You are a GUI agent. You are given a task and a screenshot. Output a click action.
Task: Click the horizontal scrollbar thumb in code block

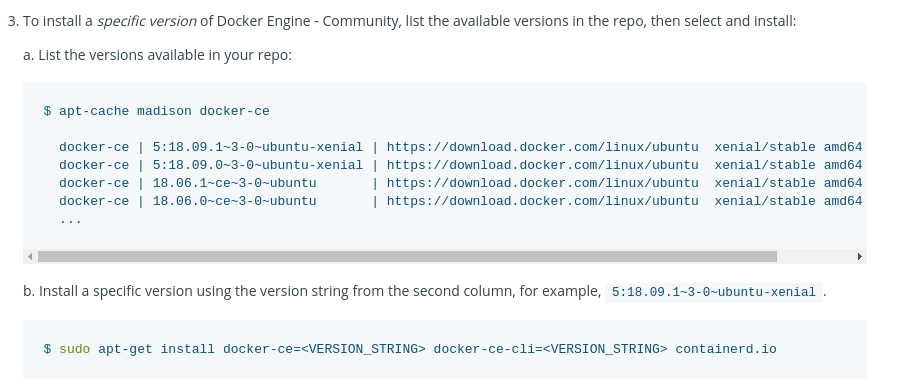tap(407, 256)
